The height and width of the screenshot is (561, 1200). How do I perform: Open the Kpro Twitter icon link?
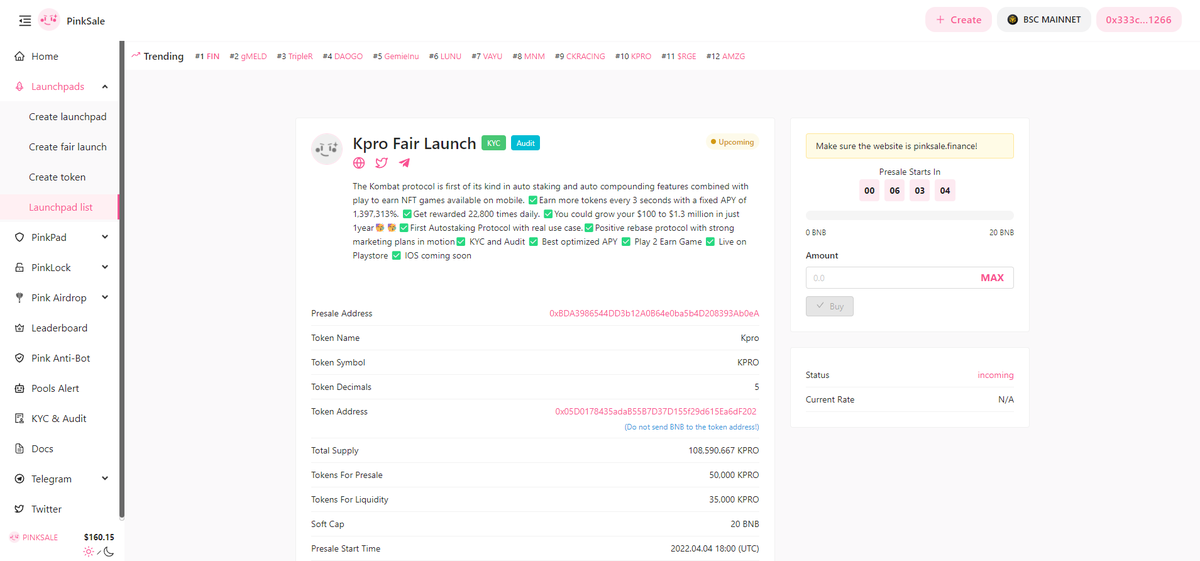(x=382, y=163)
